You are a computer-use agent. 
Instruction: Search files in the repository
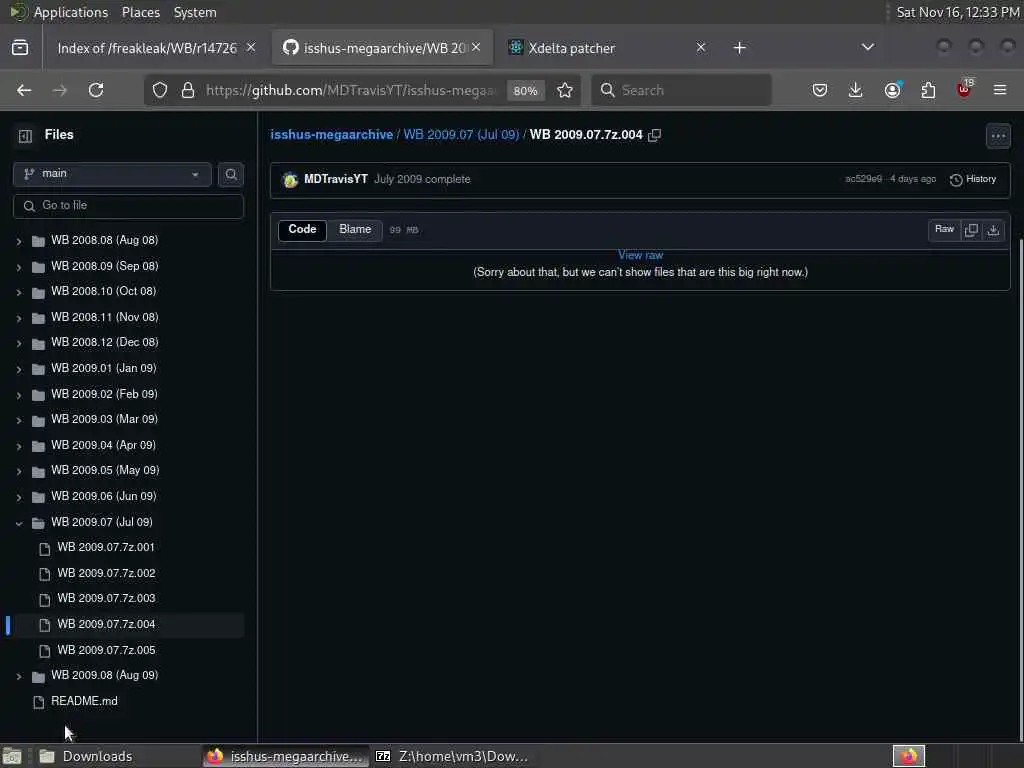pos(231,174)
